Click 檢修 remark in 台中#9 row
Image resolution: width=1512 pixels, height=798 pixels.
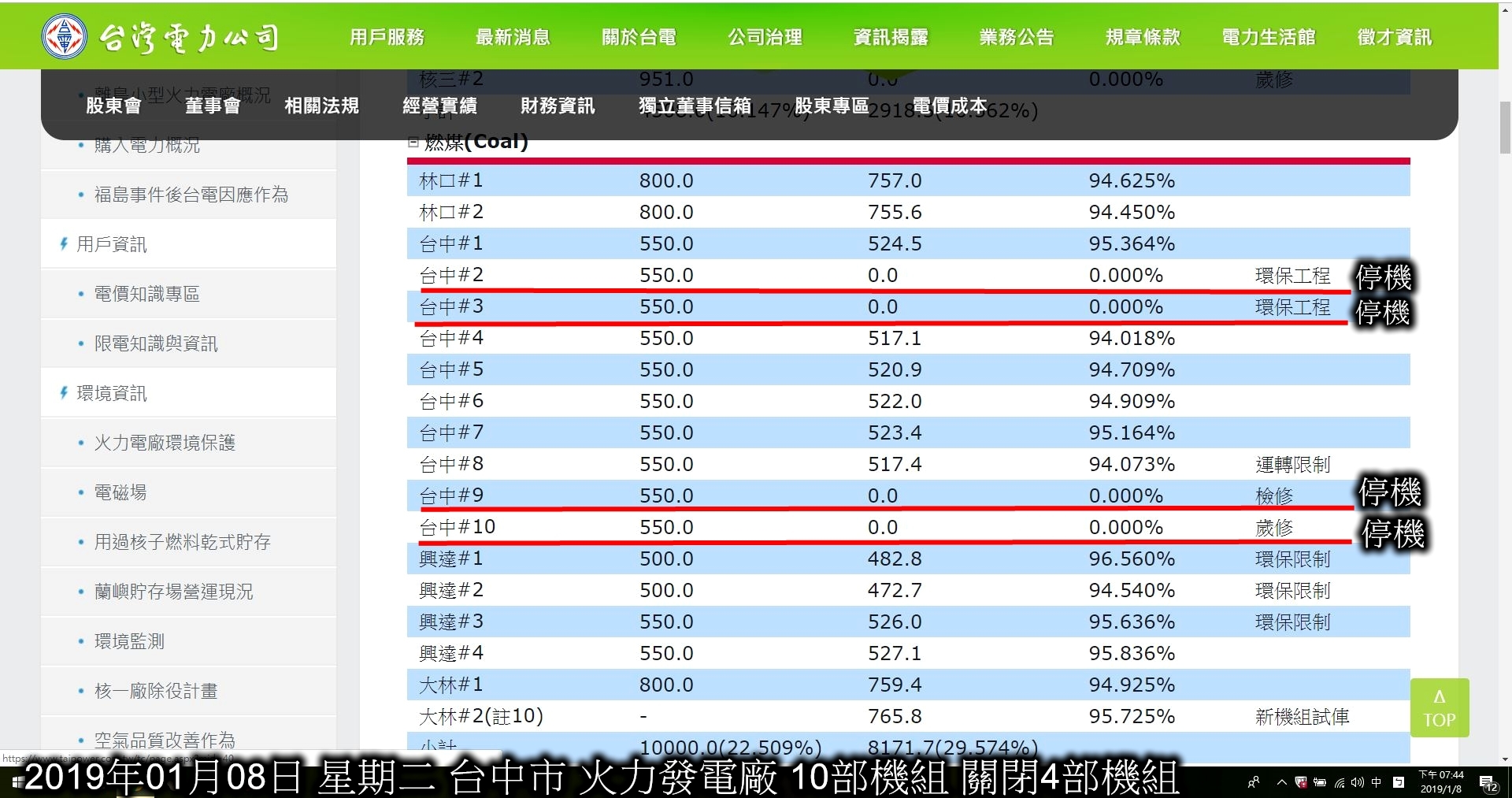pyautogui.click(x=1274, y=496)
